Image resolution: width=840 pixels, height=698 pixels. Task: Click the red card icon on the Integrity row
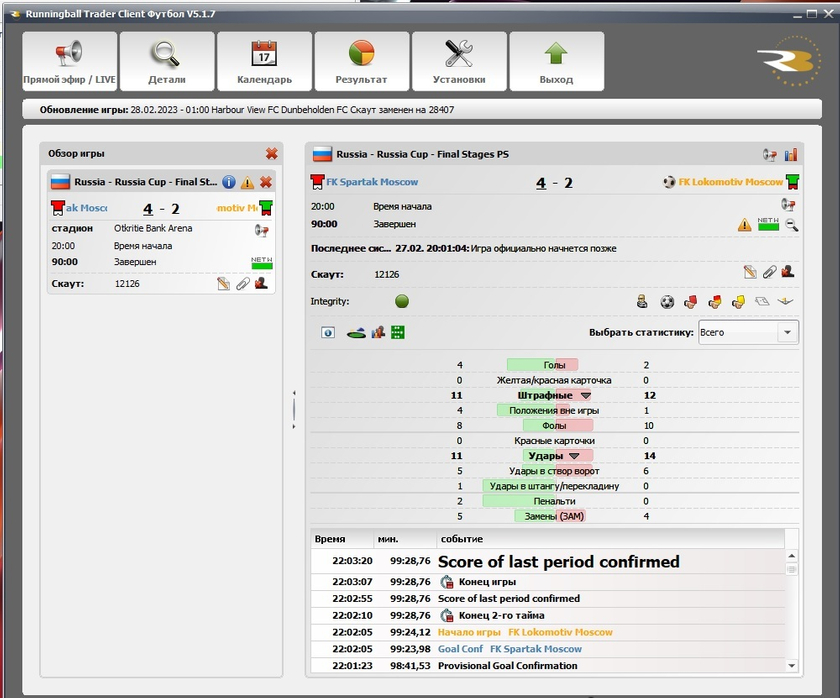(691, 302)
